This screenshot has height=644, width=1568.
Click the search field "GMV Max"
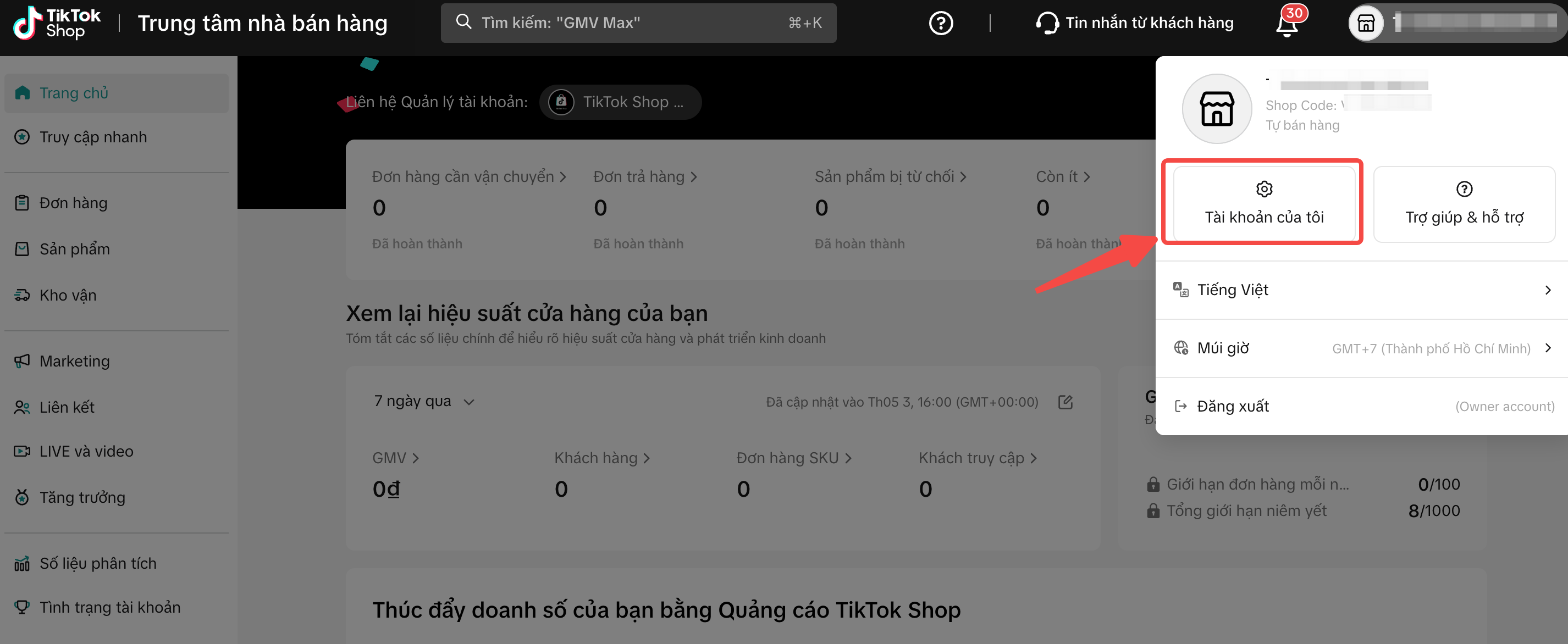coord(638,23)
